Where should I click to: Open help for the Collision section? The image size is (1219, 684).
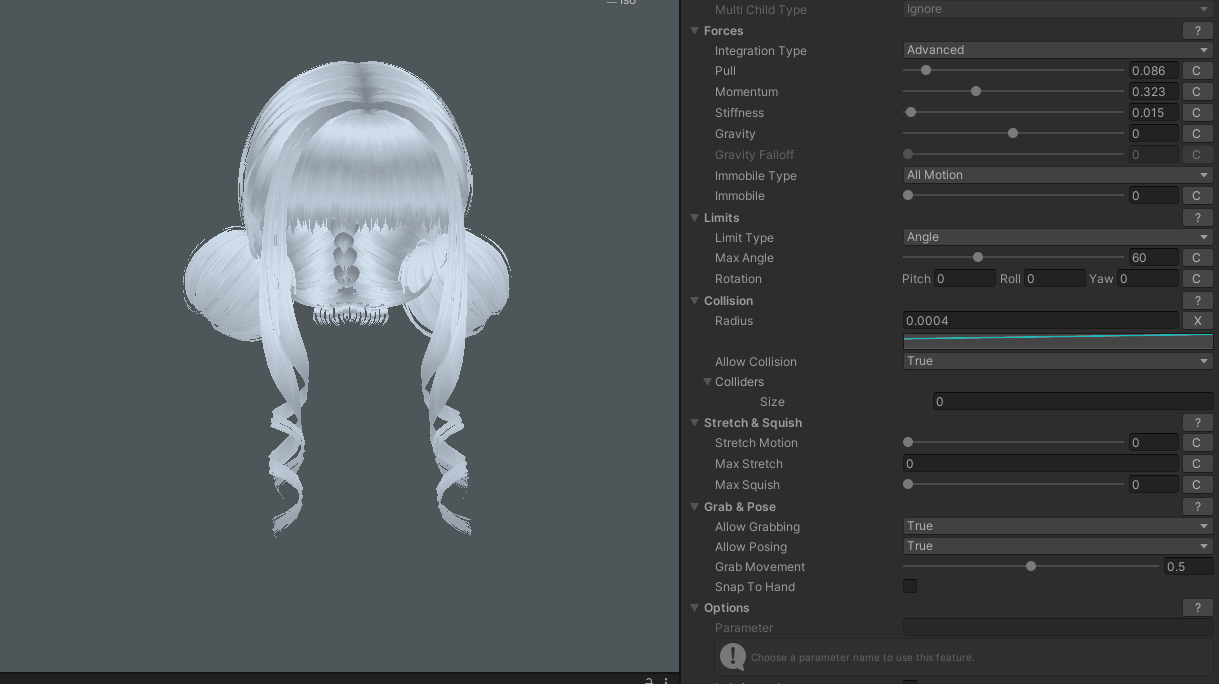1197,301
